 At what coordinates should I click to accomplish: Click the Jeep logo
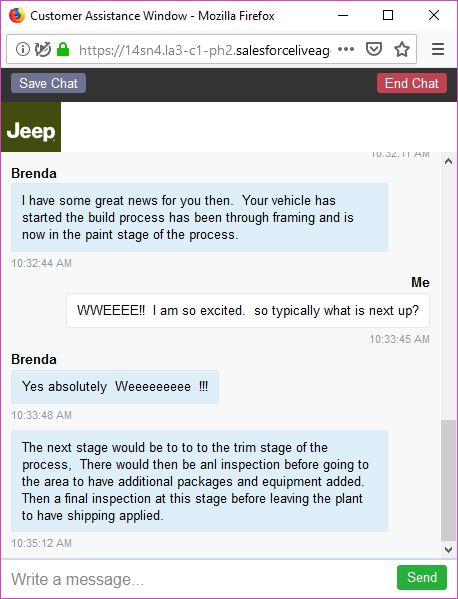tap(31, 127)
